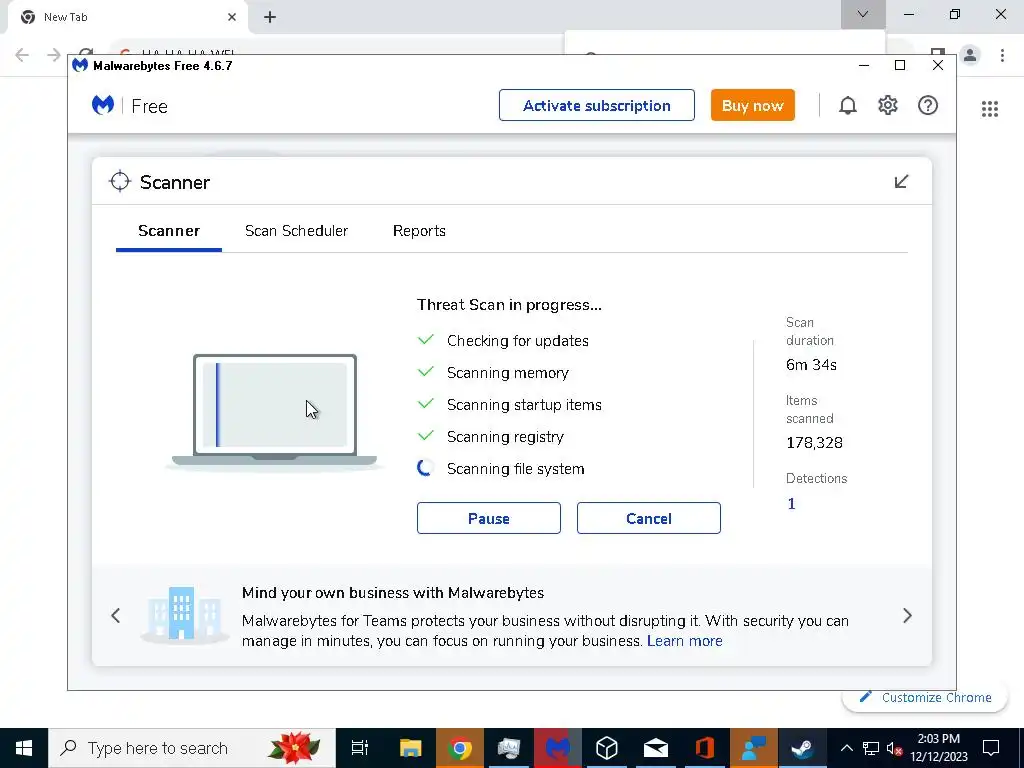Open Task View on taskbar
This screenshot has height=768, width=1024.
point(359,748)
